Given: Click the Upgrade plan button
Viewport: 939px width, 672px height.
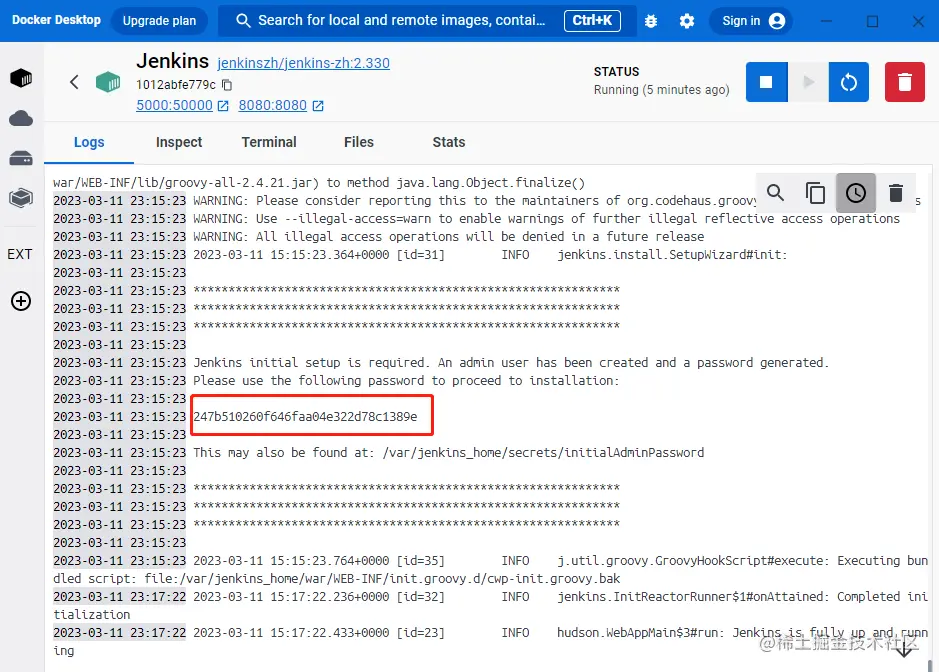Looking at the screenshot, I should (159, 21).
